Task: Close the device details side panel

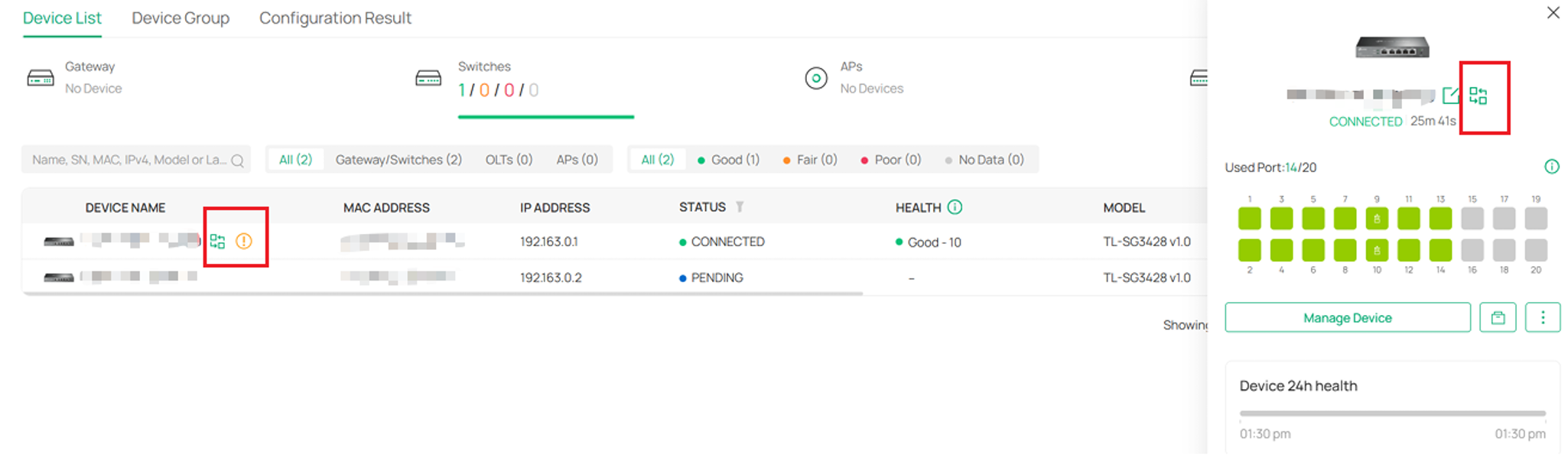Action: click(1553, 13)
